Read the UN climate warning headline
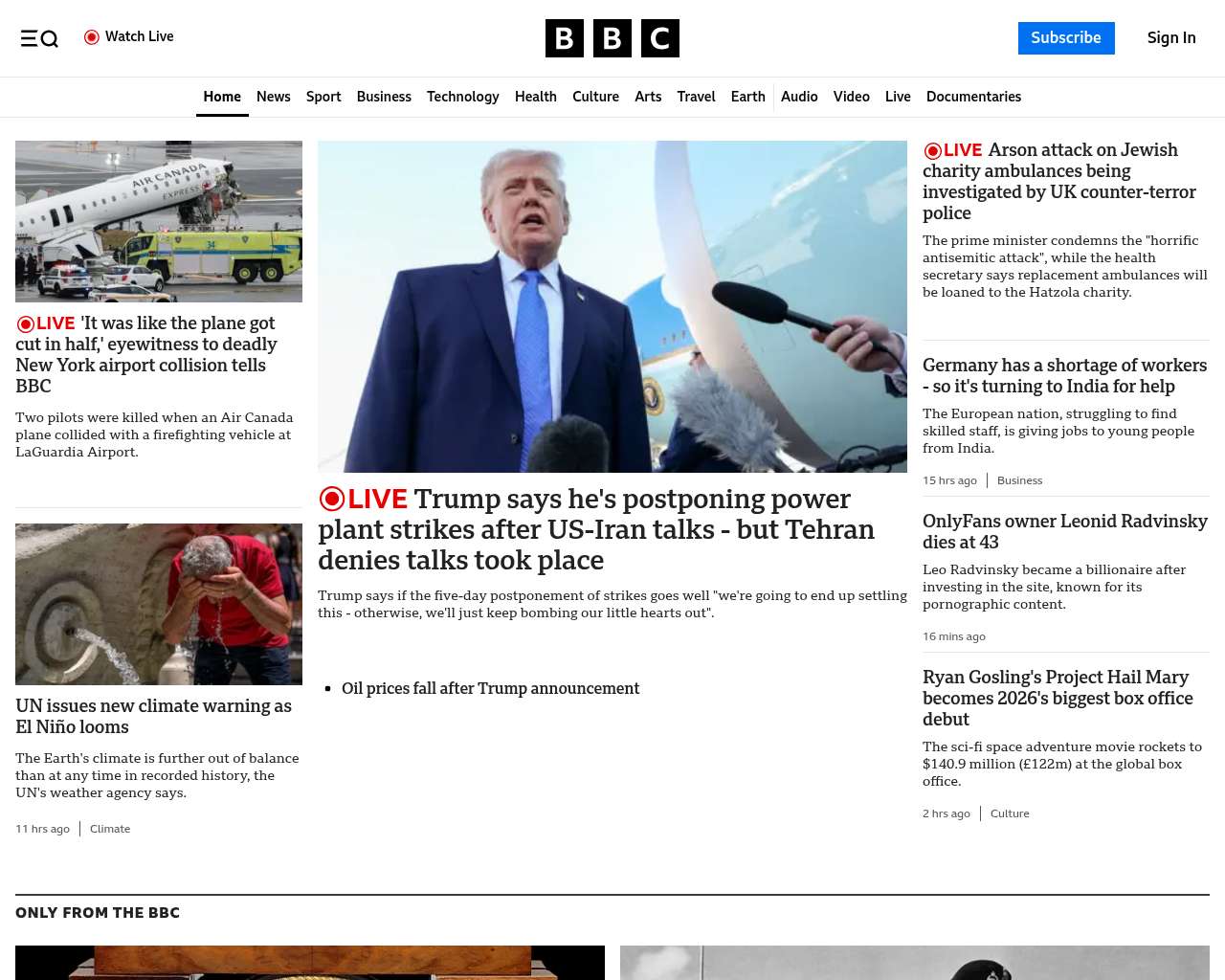This screenshot has width=1225, height=980. [x=153, y=716]
